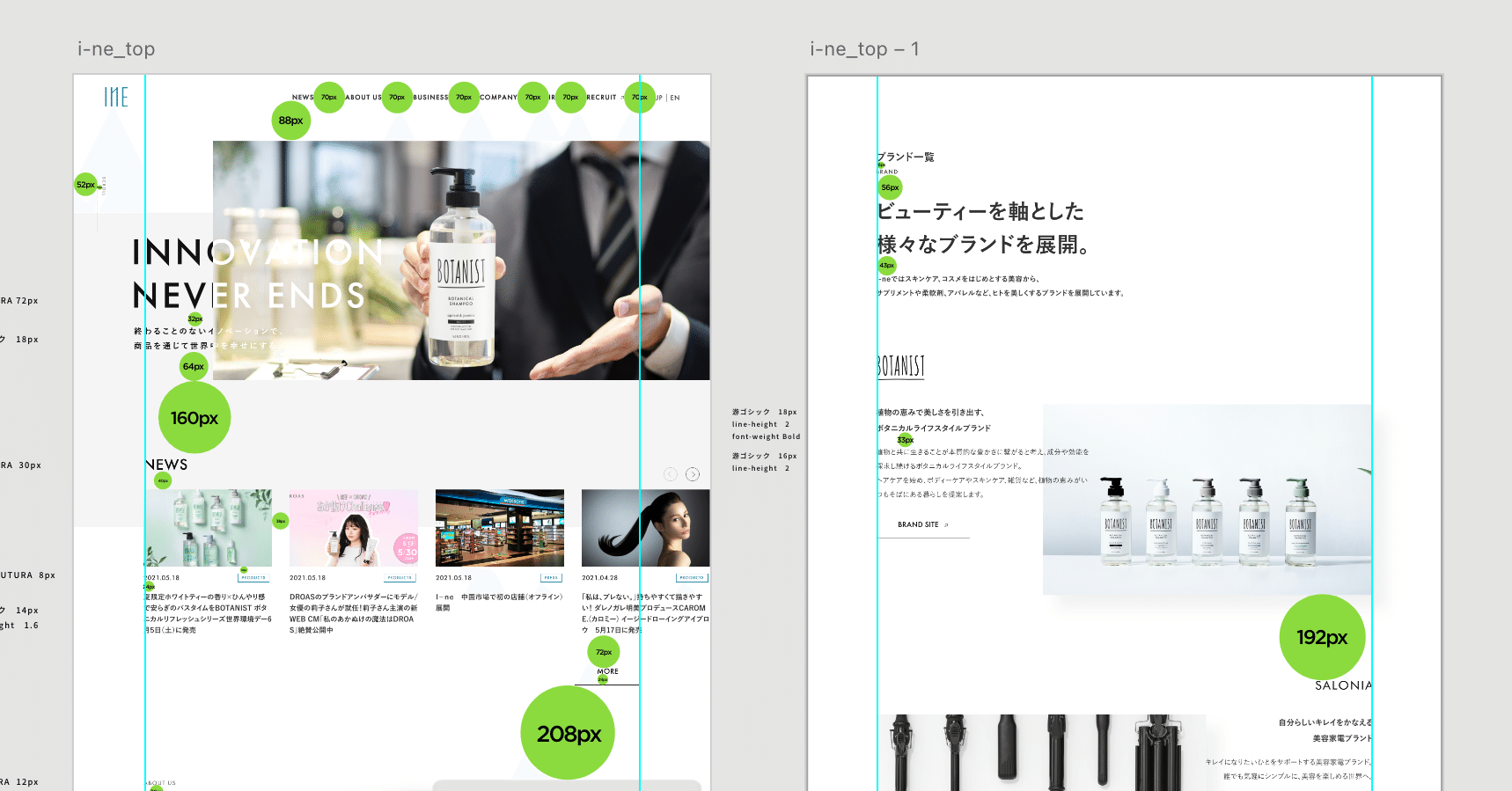This screenshot has width=1512, height=791.
Task: Click the COMPANY nav menu item
Action: point(498,98)
